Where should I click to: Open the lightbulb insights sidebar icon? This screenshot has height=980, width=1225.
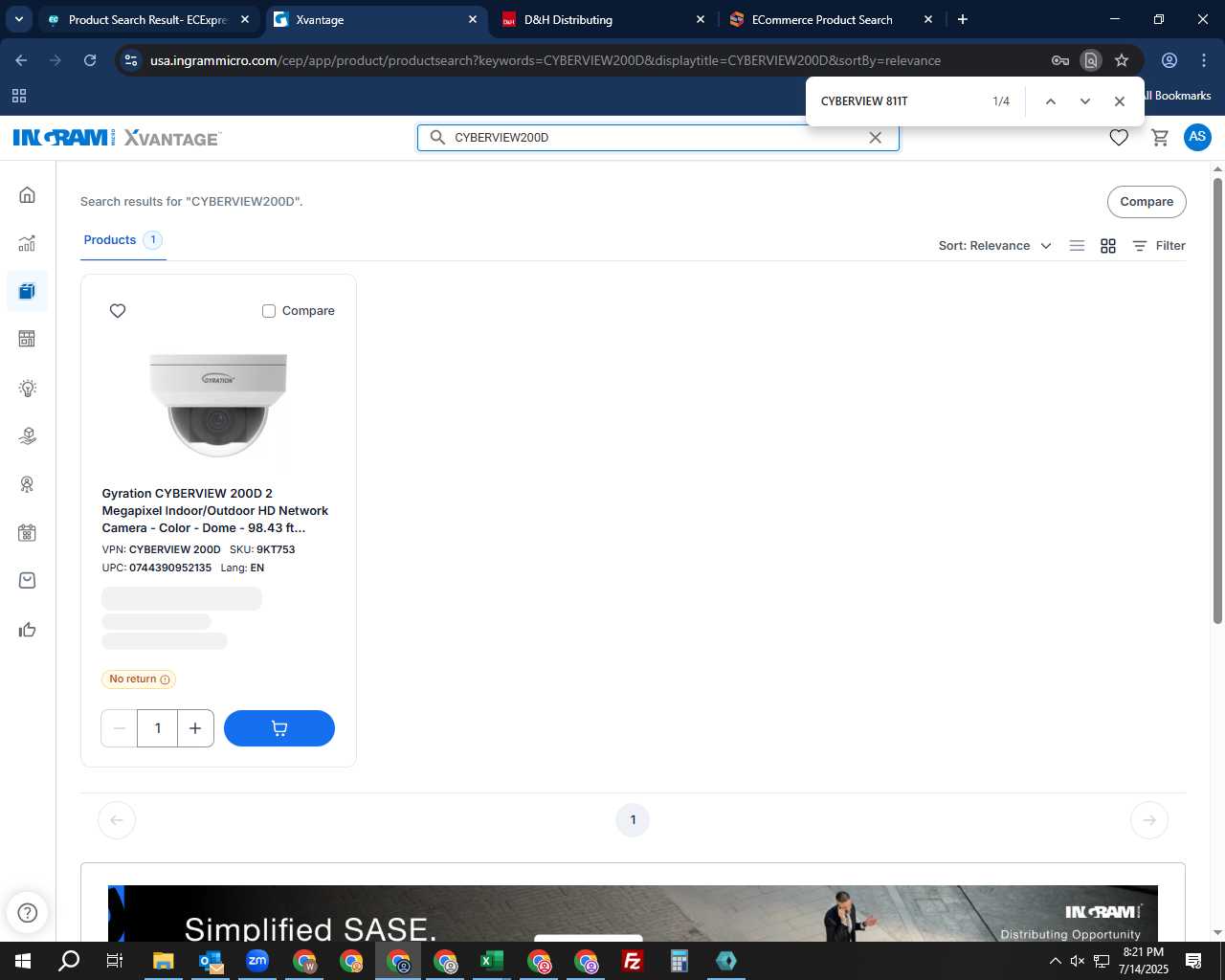(27, 388)
